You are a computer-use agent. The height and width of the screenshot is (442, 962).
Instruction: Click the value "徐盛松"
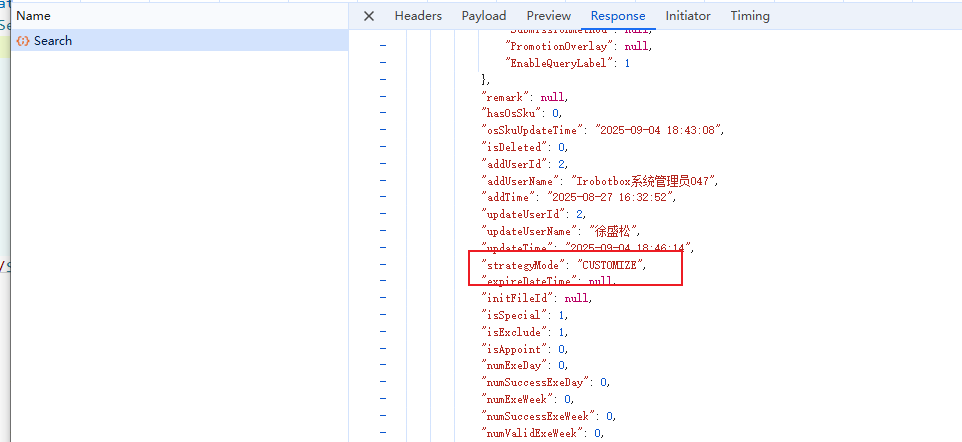pos(614,231)
